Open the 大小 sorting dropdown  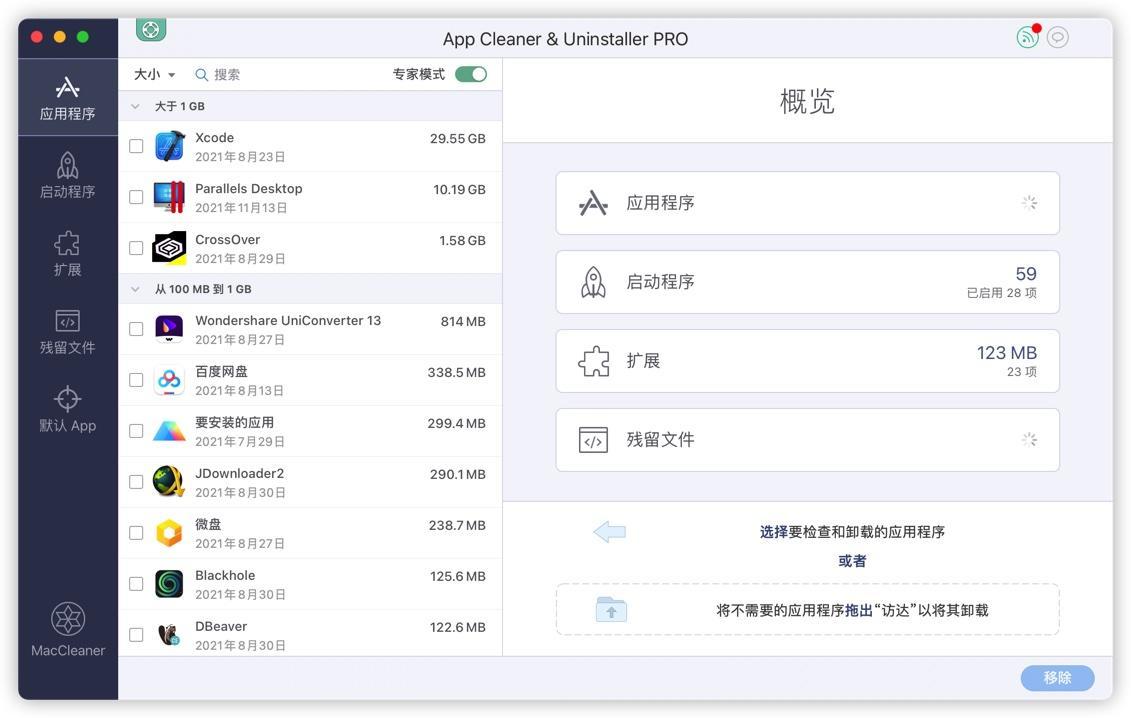pyautogui.click(x=154, y=74)
